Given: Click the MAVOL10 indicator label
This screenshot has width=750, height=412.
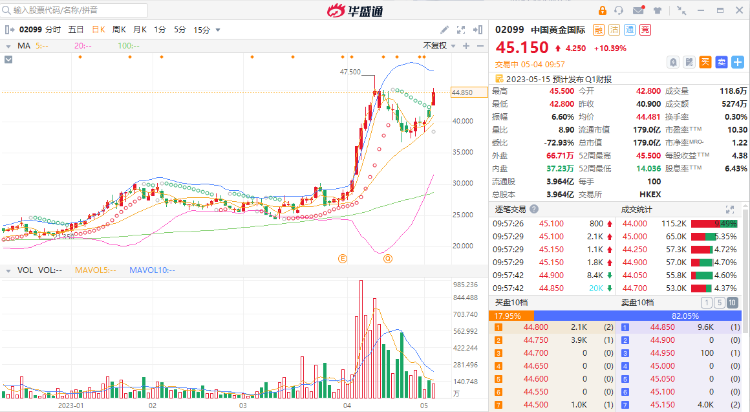Looking at the screenshot, I should click(152, 270).
